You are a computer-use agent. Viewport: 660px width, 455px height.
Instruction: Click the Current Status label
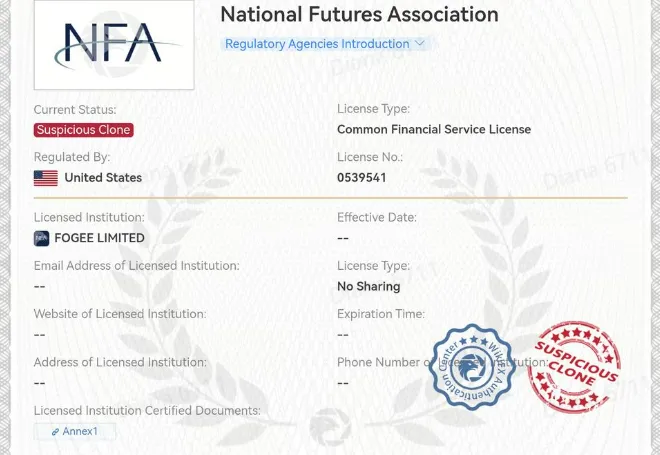pyautogui.click(x=75, y=109)
